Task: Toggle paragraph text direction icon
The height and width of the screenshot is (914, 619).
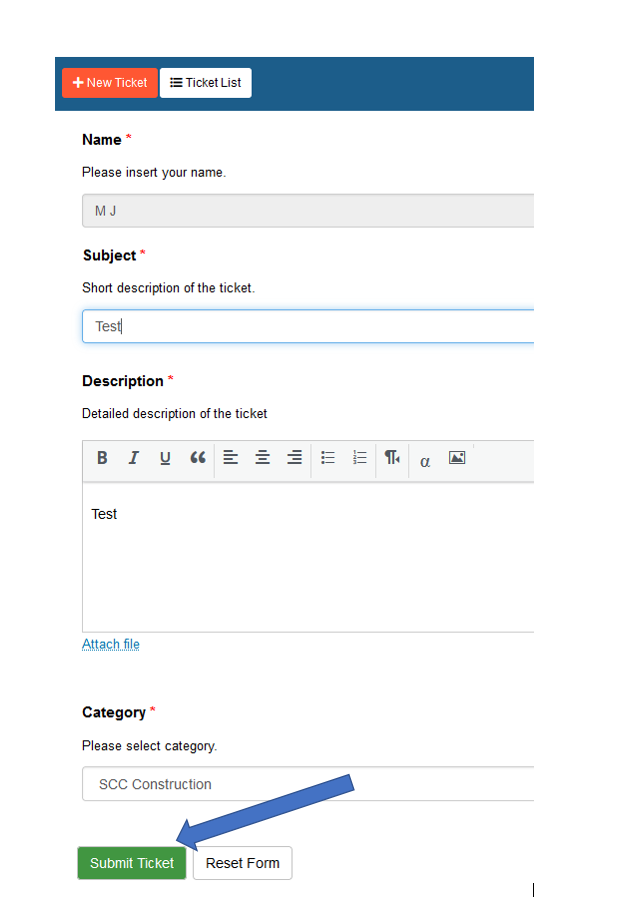Action: tap(392, 458)
